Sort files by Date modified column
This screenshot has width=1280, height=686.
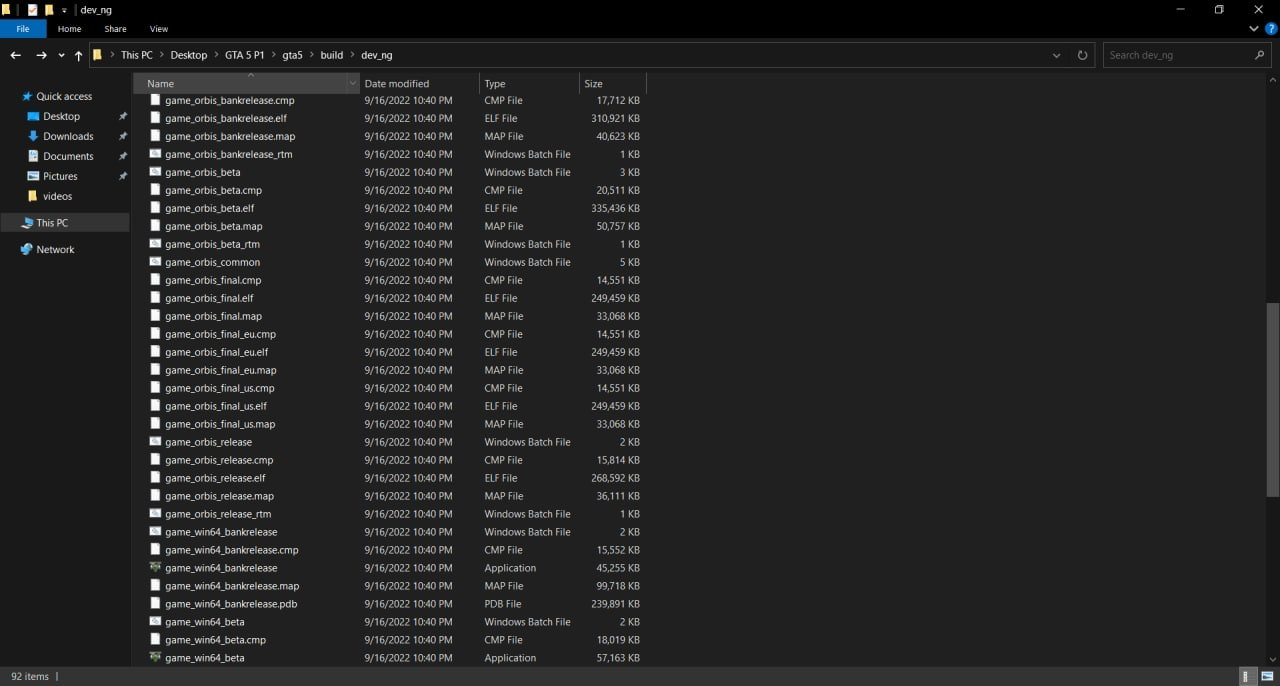point(397,84)
